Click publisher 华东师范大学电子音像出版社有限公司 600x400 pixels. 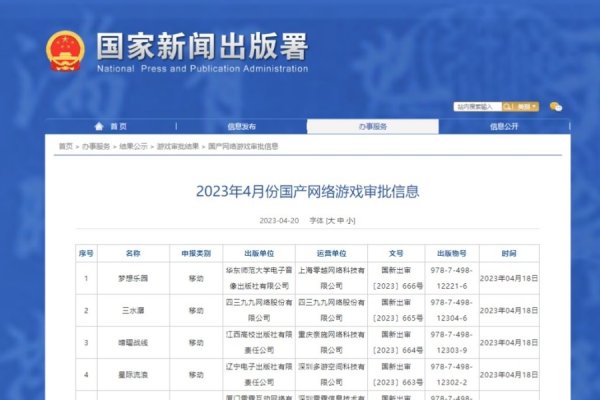[x=259, y=278]
